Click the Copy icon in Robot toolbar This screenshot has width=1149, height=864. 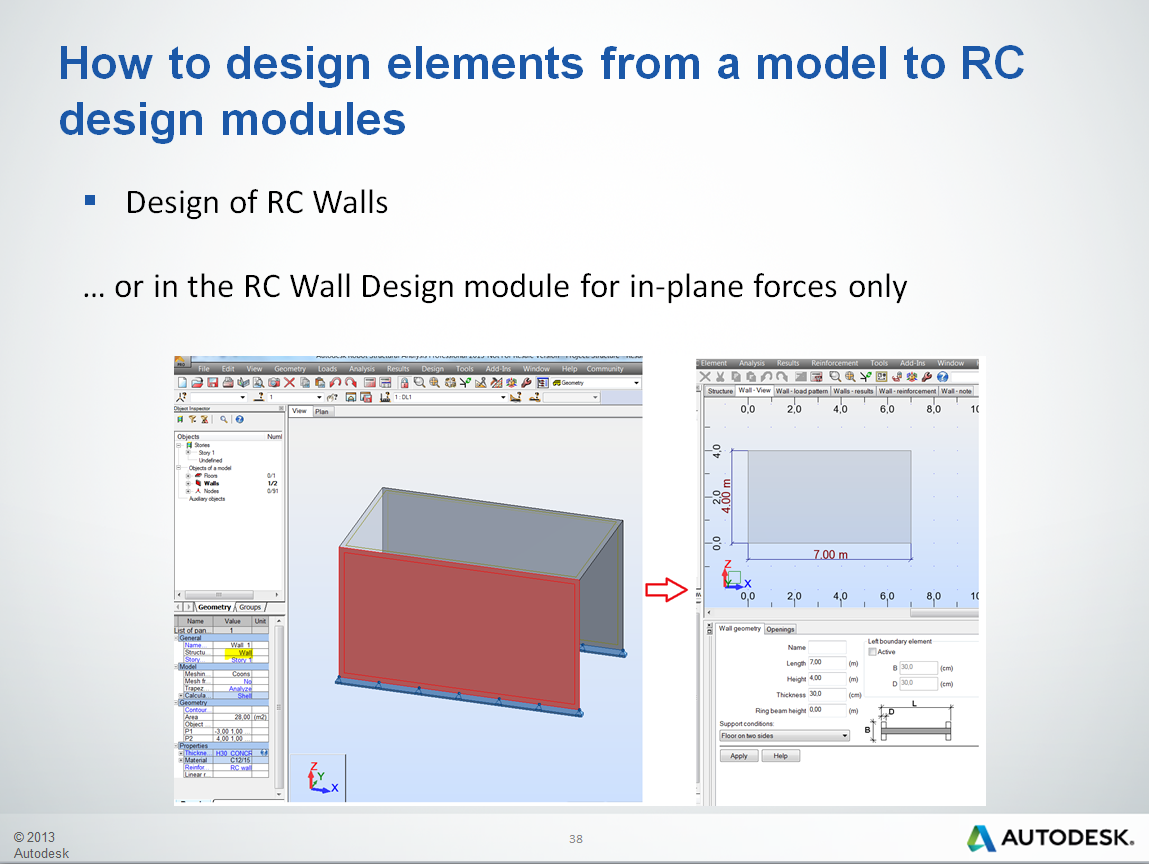click(x=305, y=383)
